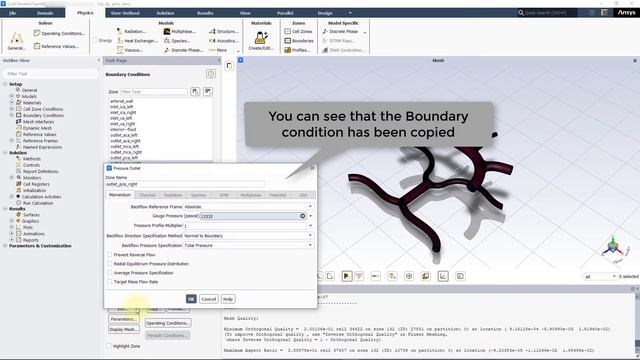640x360 pixels.
Task: Enable Prevent Reverse Flow
Action: 109,255
